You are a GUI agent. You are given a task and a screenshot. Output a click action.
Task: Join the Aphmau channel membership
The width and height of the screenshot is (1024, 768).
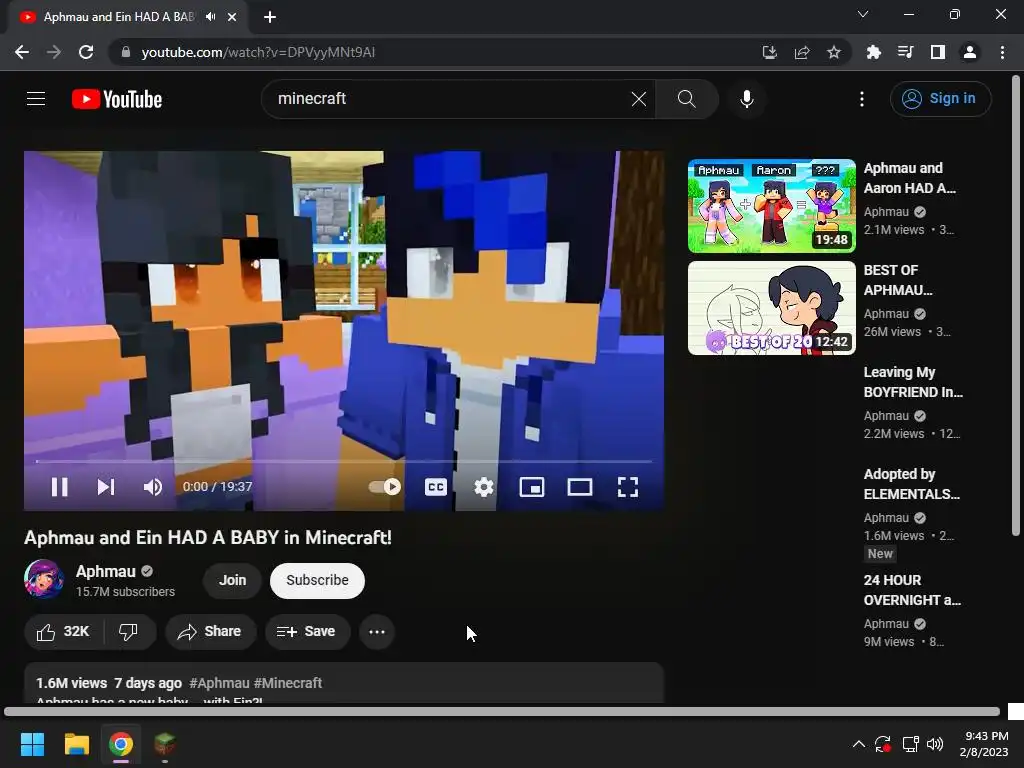tap(232, 581)
